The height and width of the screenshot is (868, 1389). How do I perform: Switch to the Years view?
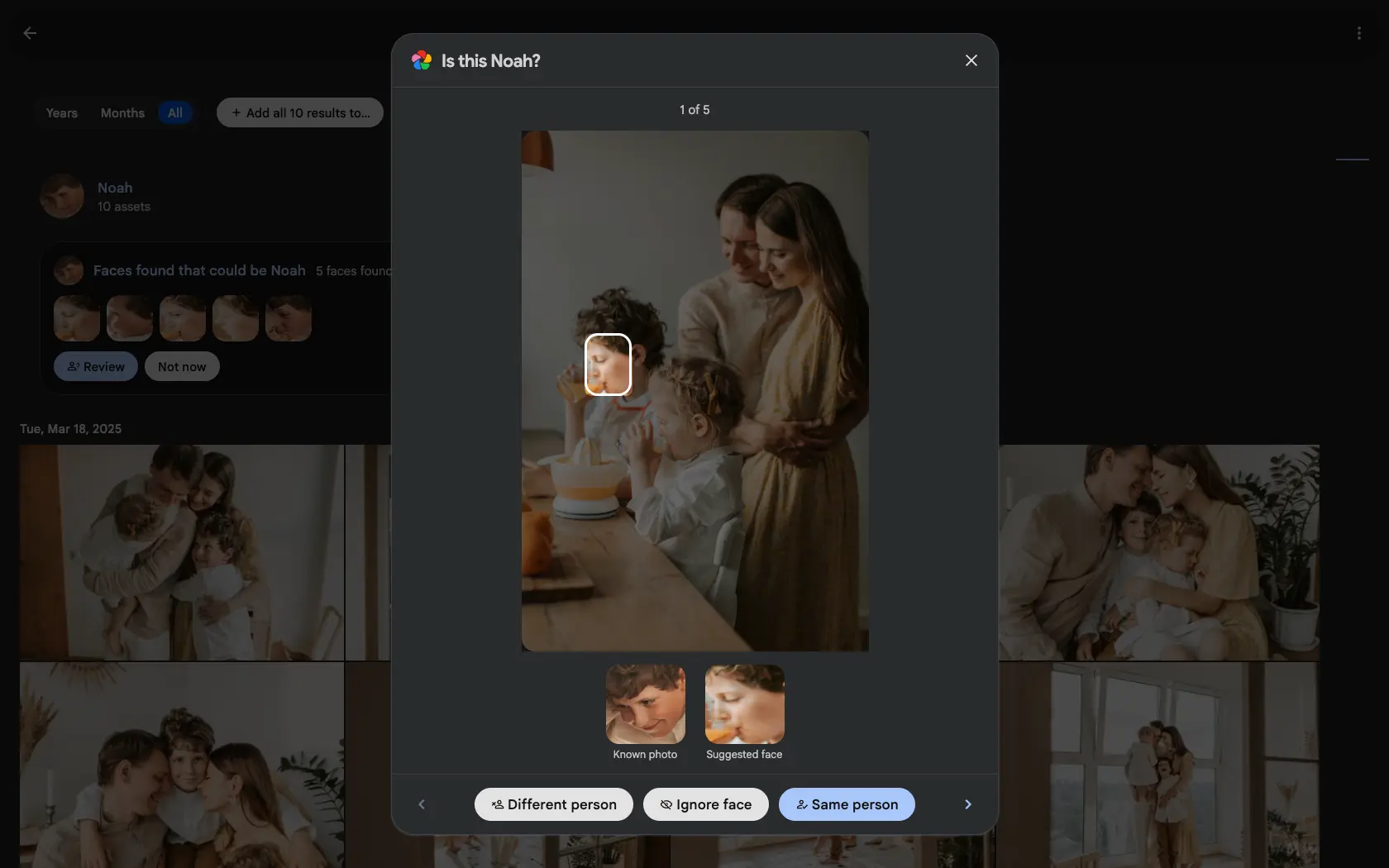pyautogui.click(x=62, y=112)
